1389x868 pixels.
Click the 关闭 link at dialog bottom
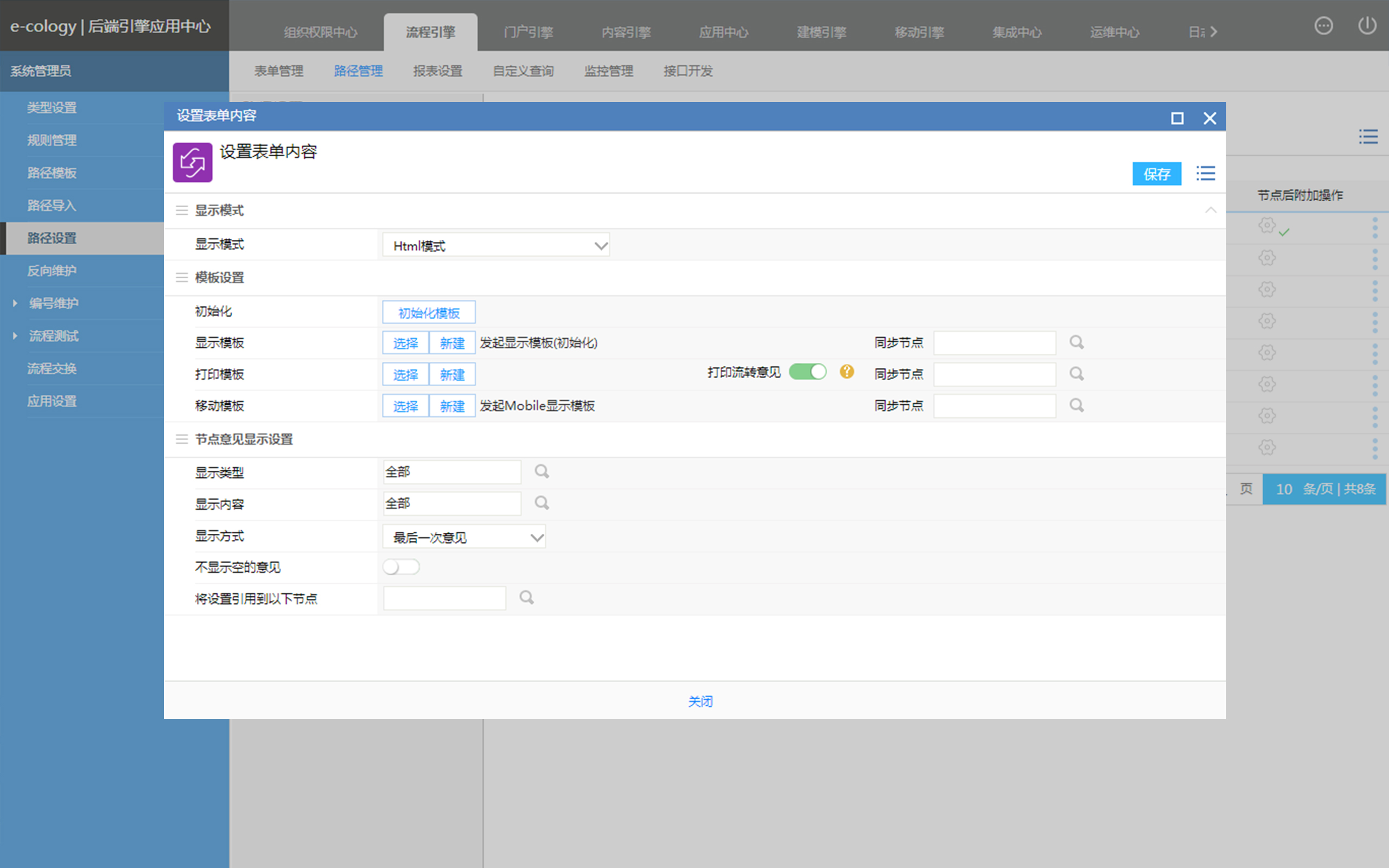(x=700, y=701)
